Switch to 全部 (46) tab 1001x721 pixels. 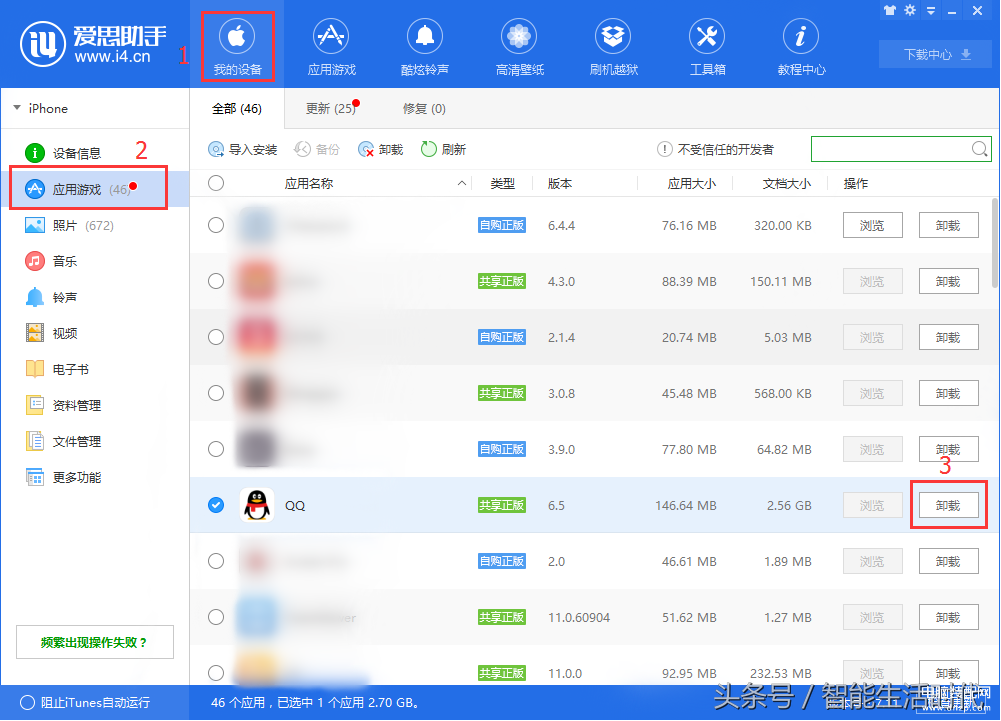pyautogui.click(x=237, y=109)
